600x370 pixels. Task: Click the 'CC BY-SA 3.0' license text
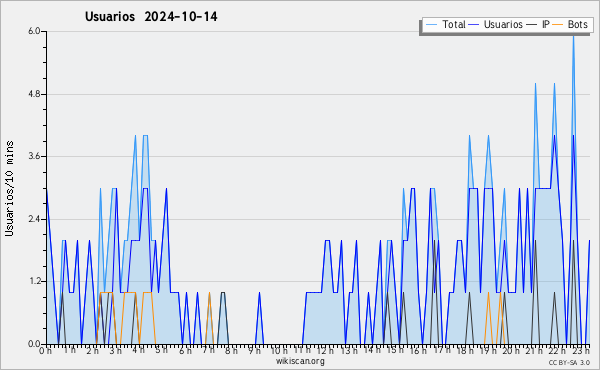(x=569, y=362)
